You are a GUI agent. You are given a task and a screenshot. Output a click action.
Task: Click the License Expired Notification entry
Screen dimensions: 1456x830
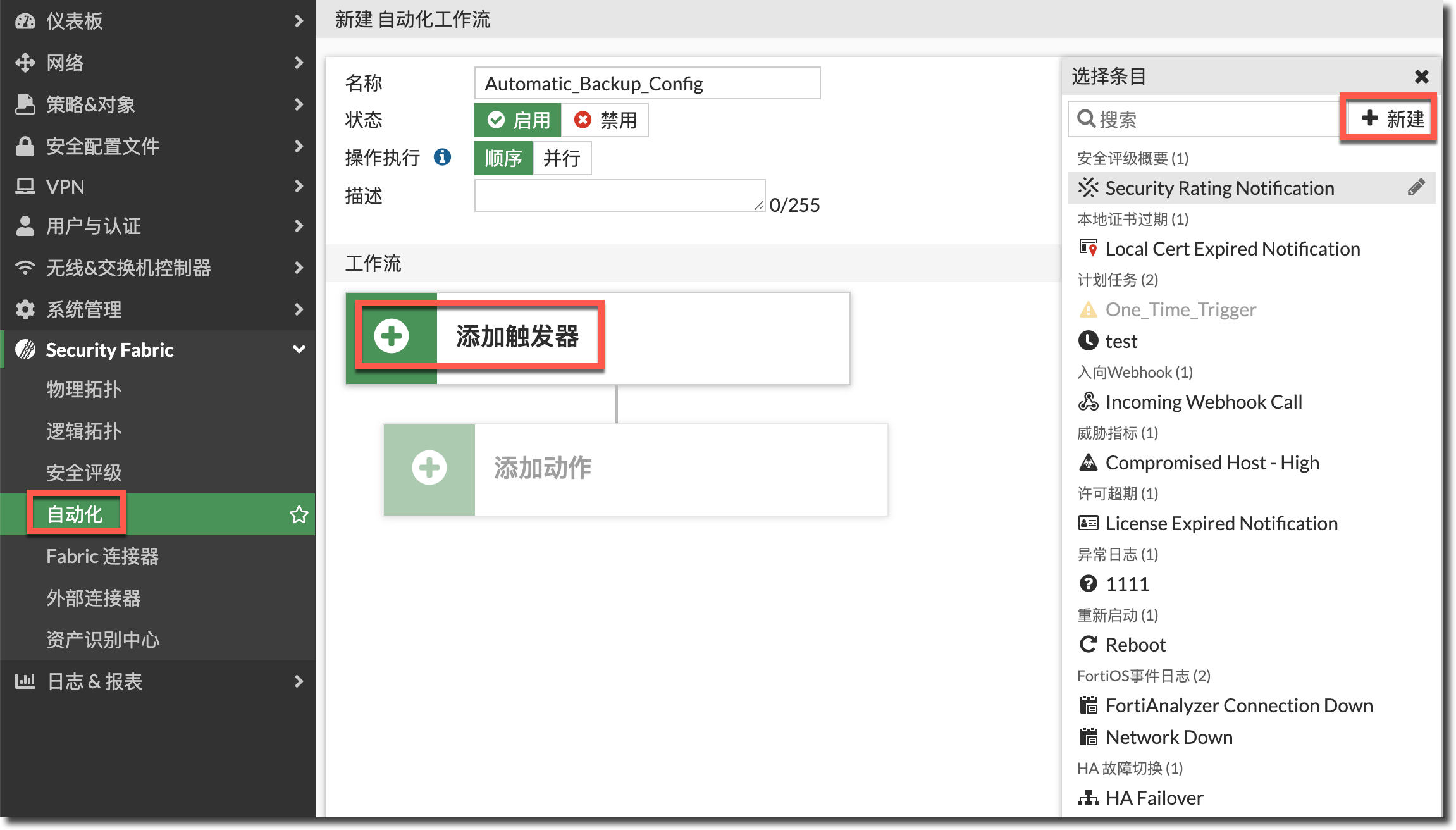(x=1221, y=523)
